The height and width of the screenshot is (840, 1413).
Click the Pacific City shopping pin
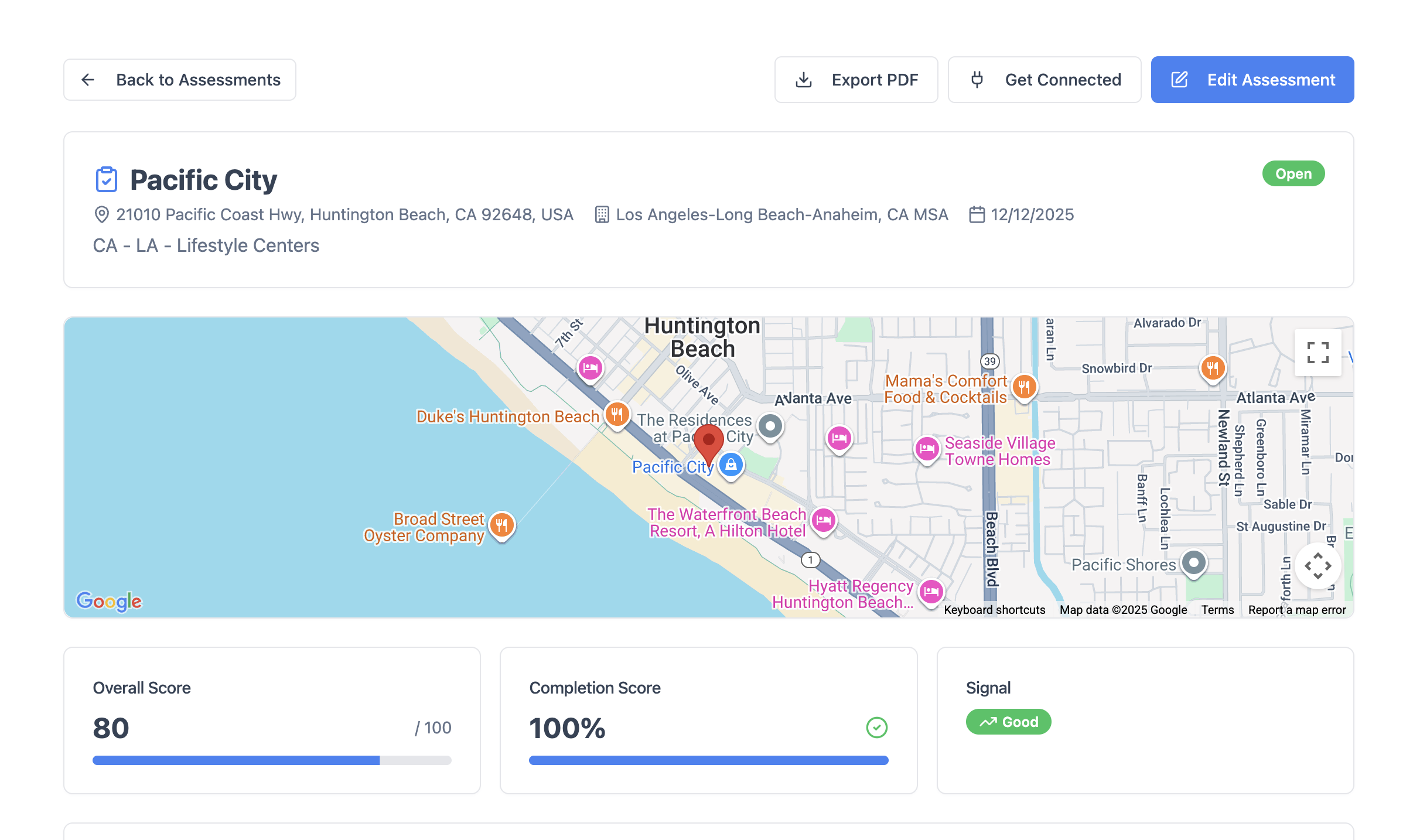point(731,465)
